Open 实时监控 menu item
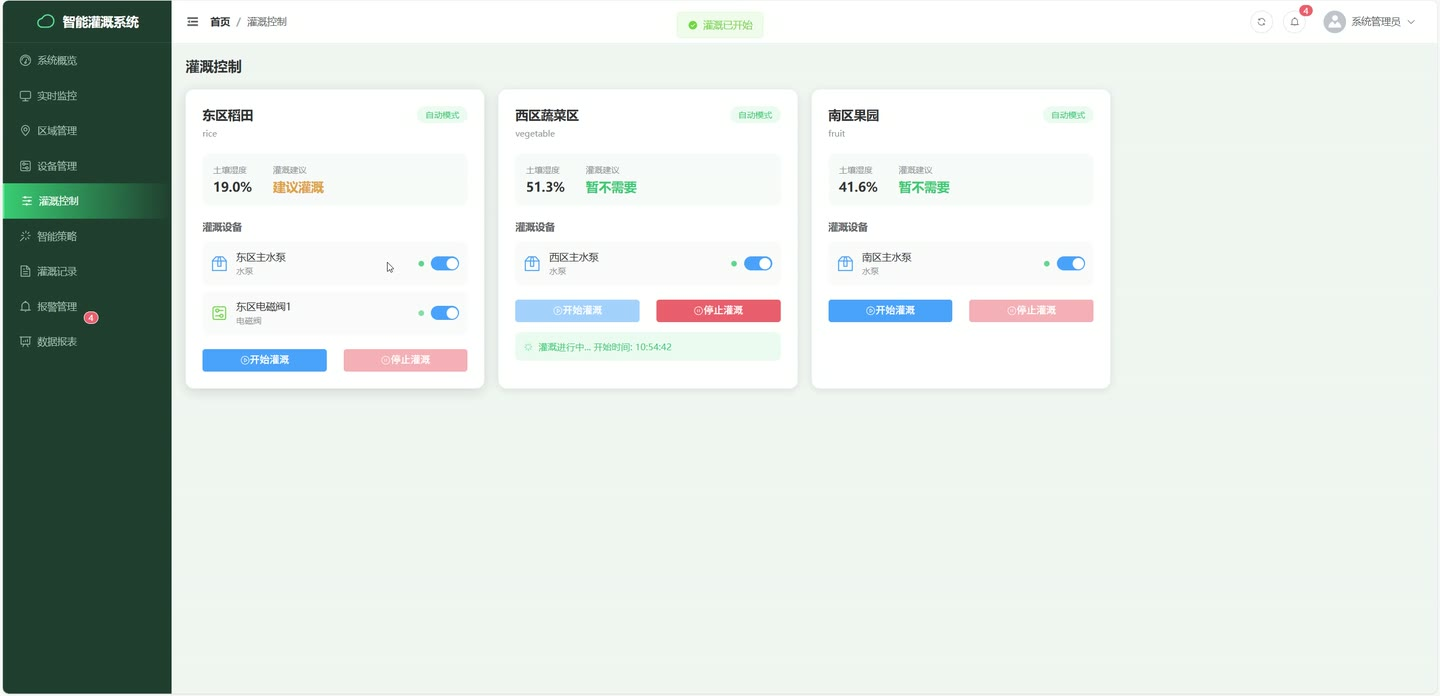The height and width of the screenshot is (696, 1440). [x=86, y=96]
